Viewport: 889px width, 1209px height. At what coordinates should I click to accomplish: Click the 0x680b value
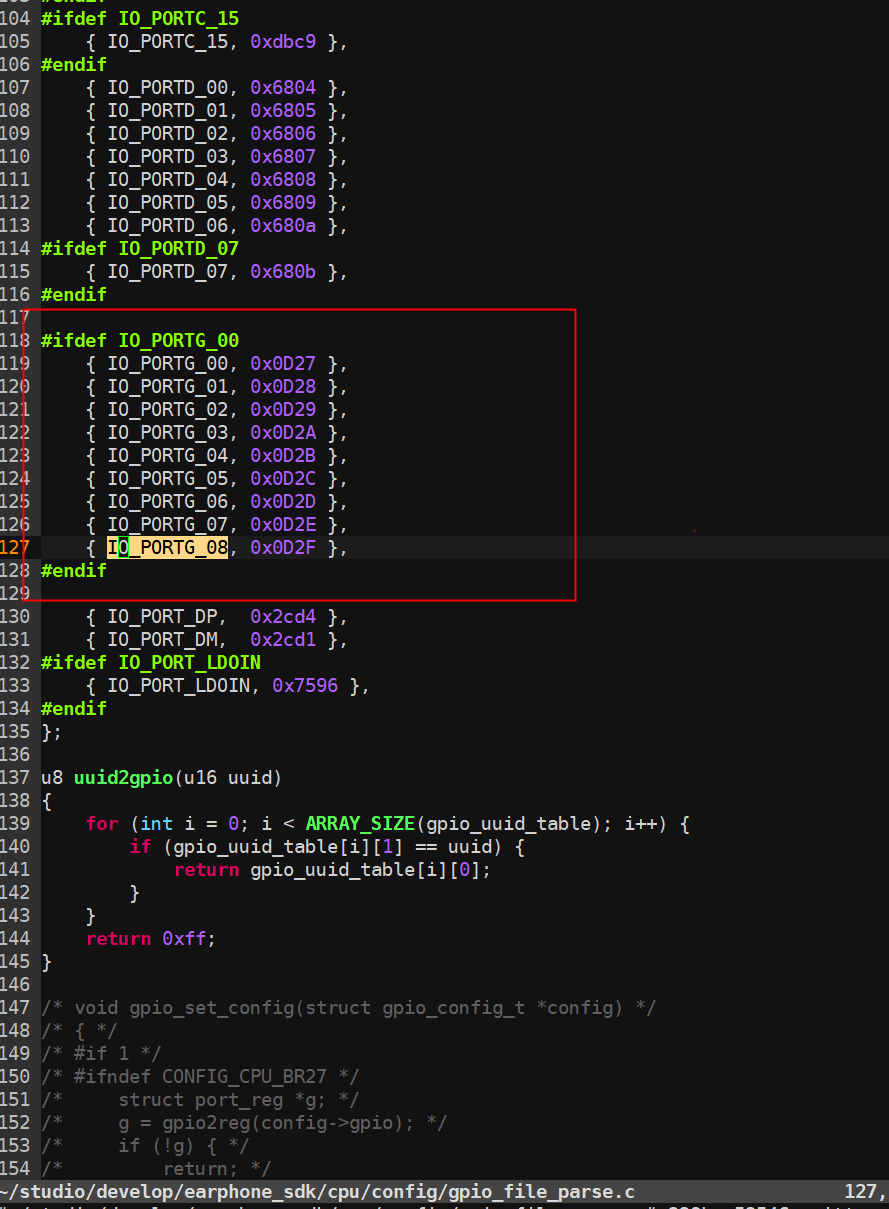[283, 272]
